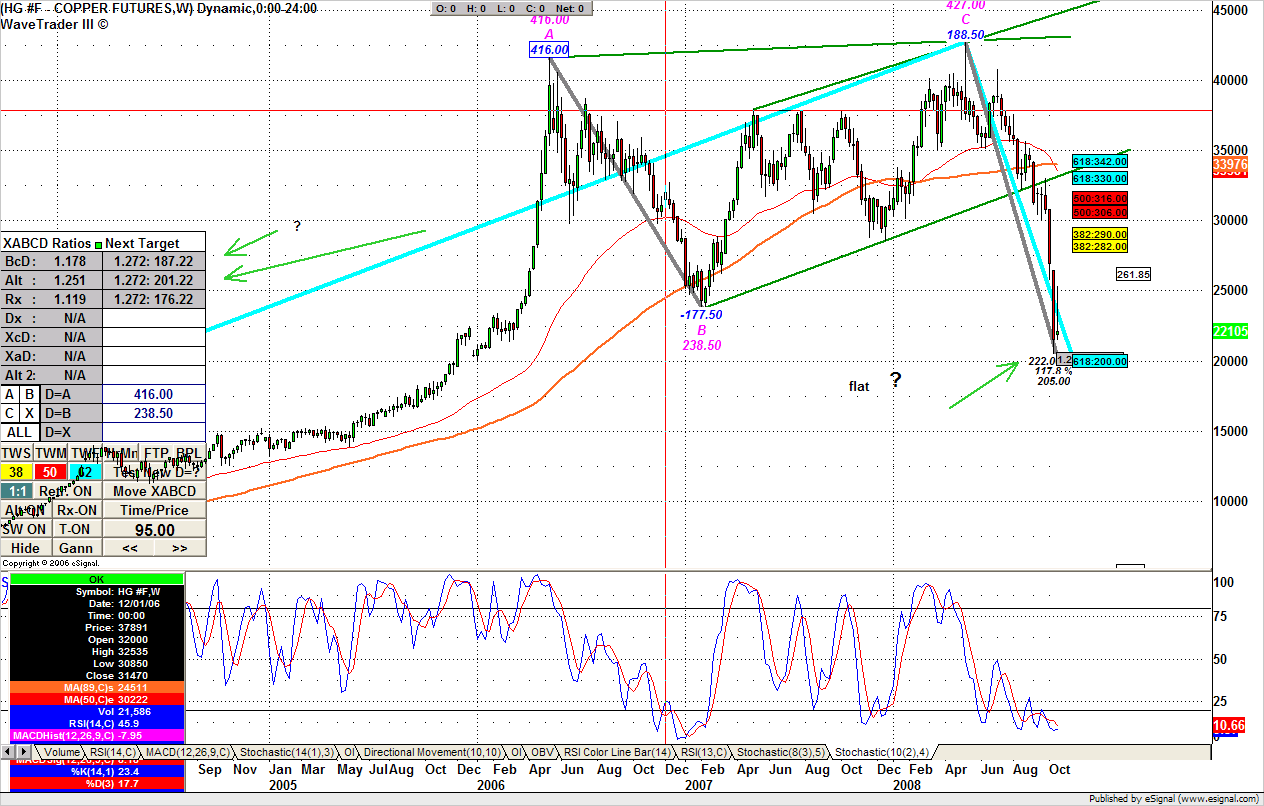Click the Move XABCD button
This screenshot has height=806, width=1264.
click(155, 491)
